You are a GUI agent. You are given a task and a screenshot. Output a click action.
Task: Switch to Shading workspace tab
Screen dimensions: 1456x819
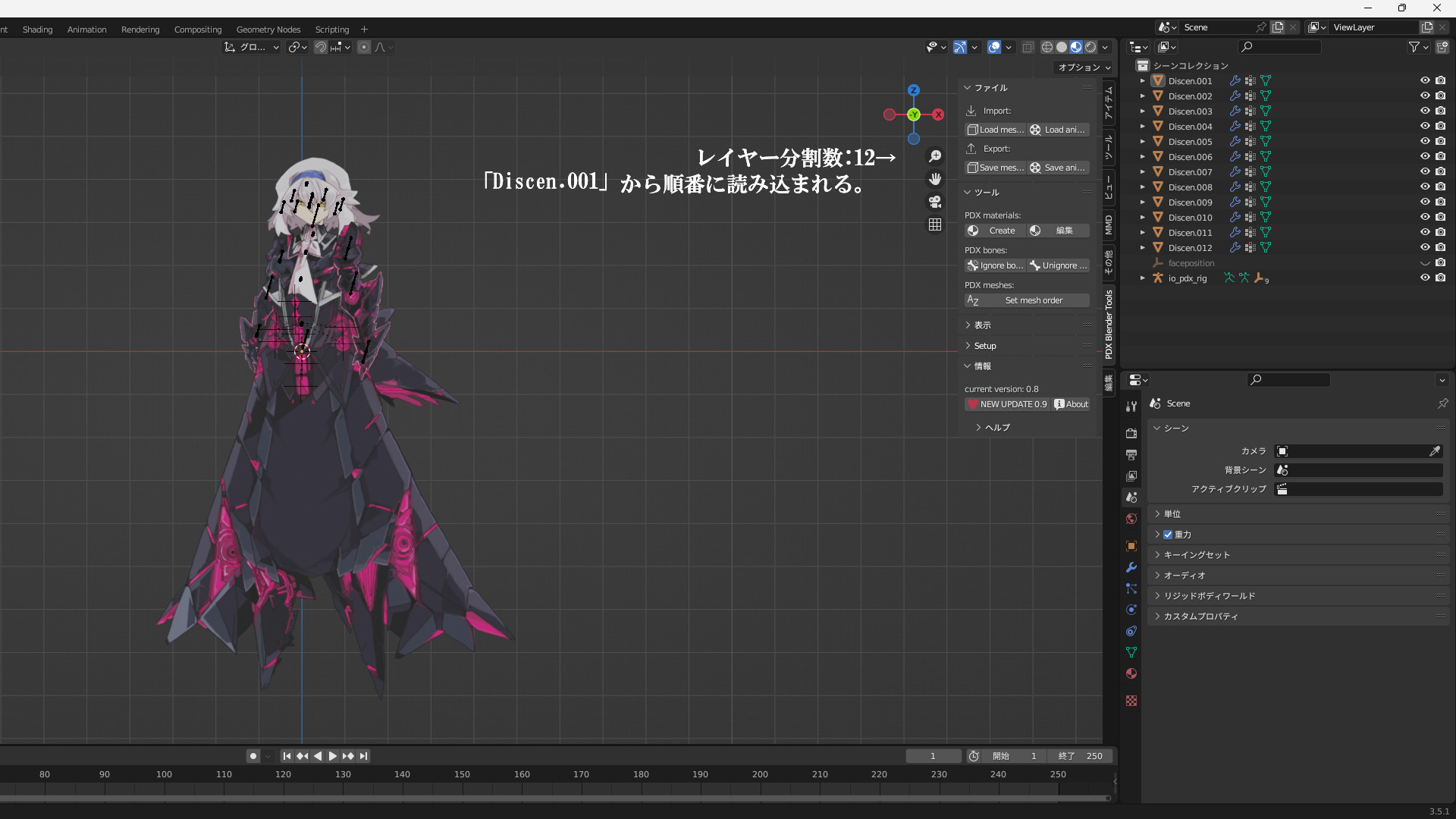pos(38,30)
